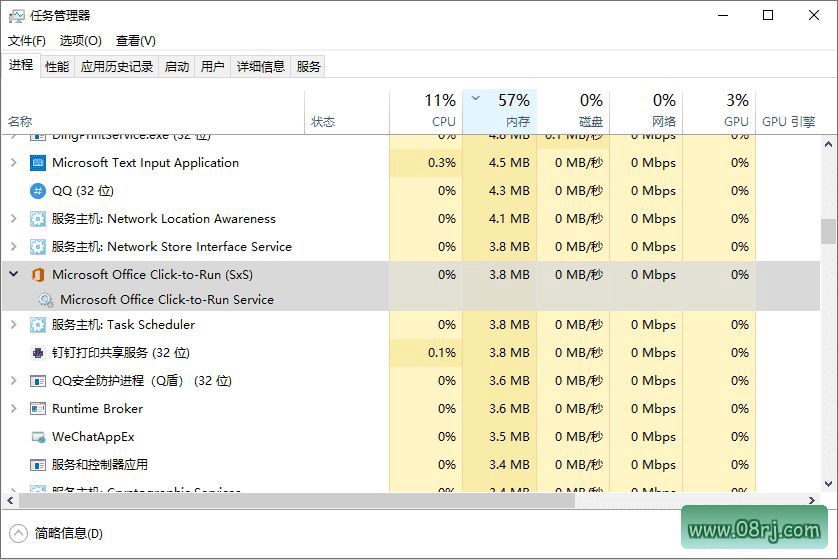Screen dimensions: 838x559
Task: Sort by the GPU 引擎 column header
Action: click(x=788, y=112)
